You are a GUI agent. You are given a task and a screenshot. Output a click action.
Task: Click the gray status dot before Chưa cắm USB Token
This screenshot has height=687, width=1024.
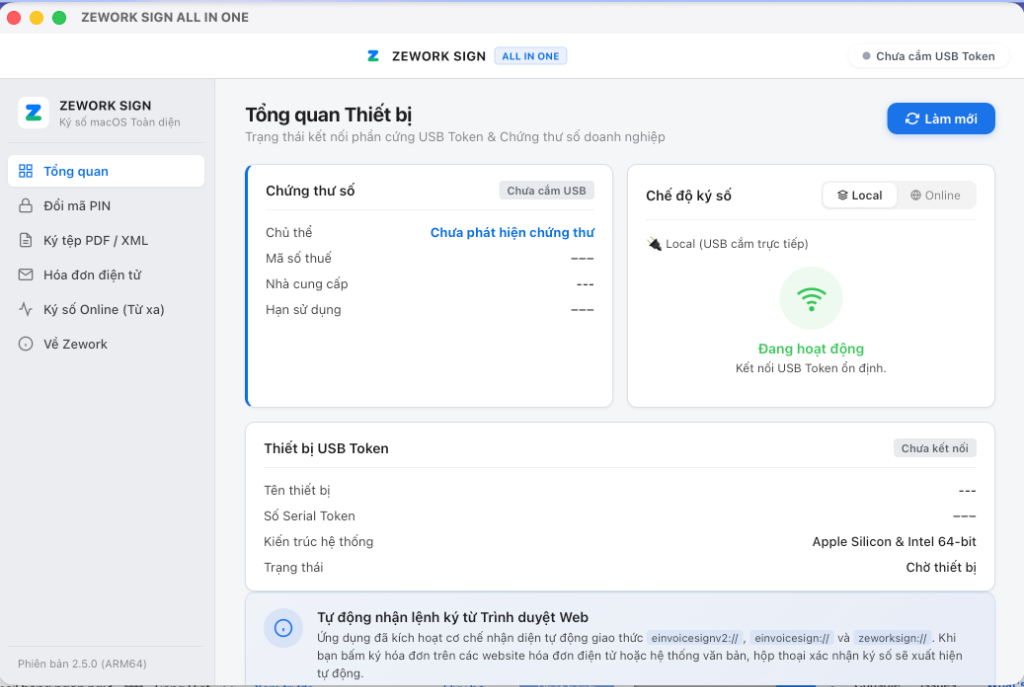[x=866, y=56]
